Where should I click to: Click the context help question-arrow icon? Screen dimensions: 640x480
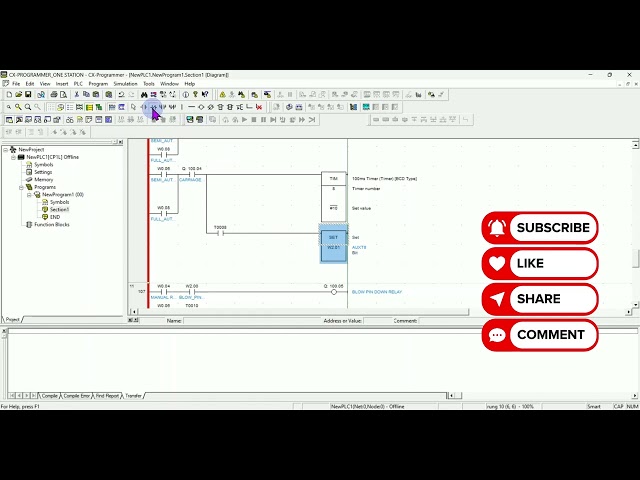[x=205, y=95]
